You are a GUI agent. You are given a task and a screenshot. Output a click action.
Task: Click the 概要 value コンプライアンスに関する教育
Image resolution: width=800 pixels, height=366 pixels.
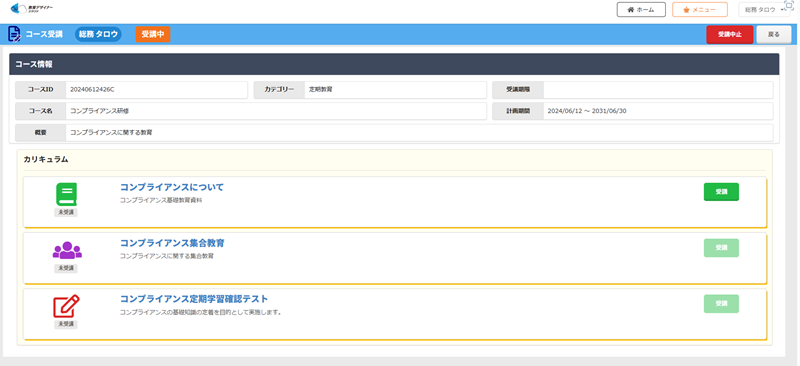click(111, 133)
